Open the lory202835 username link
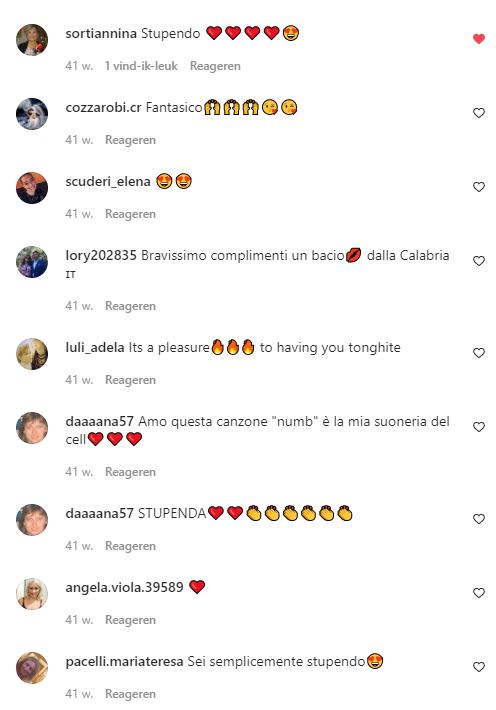Image resolution: width=496 pixels, height=710 pixels. point(101,255)
